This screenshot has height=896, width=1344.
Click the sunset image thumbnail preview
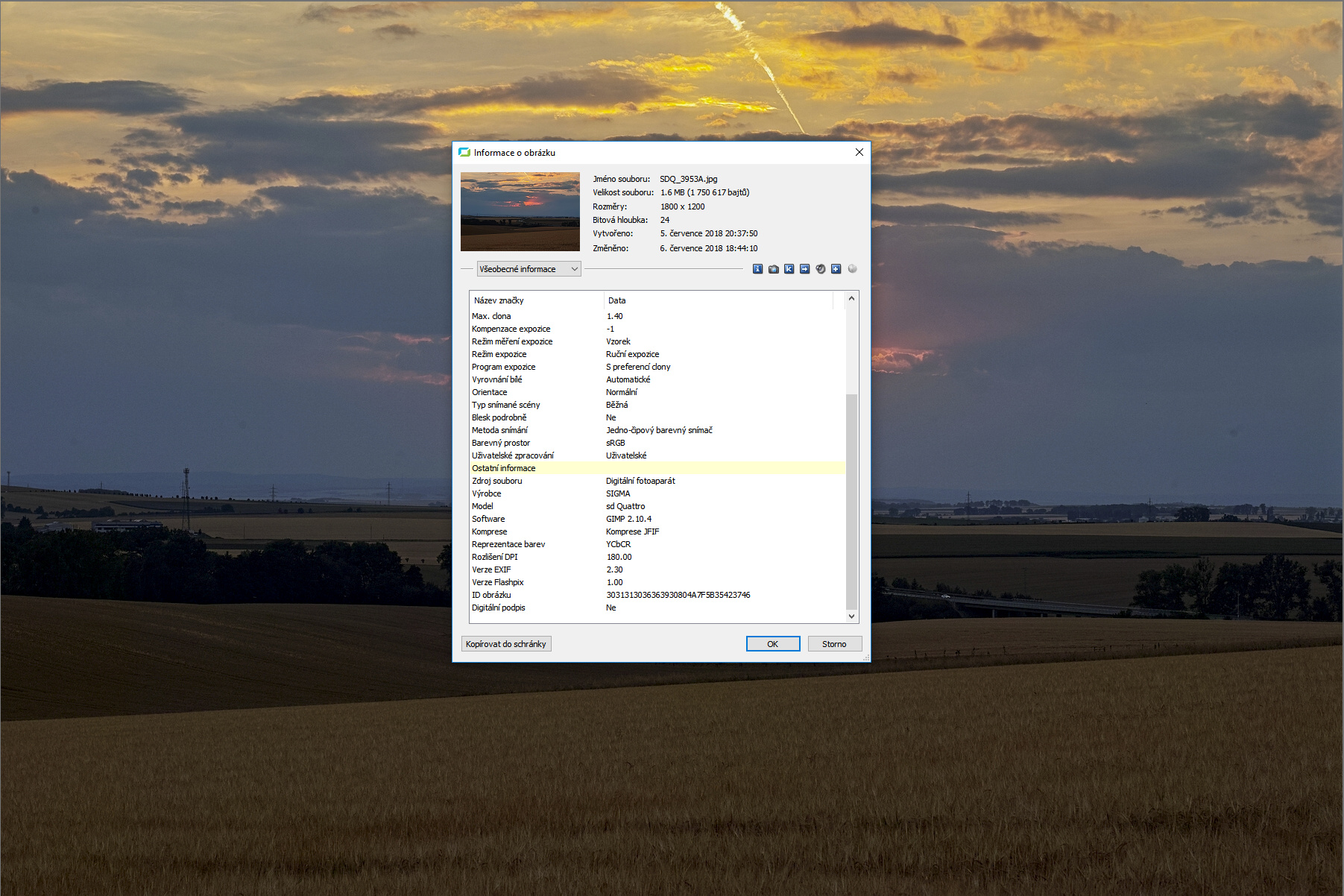[x=520, y=212]
